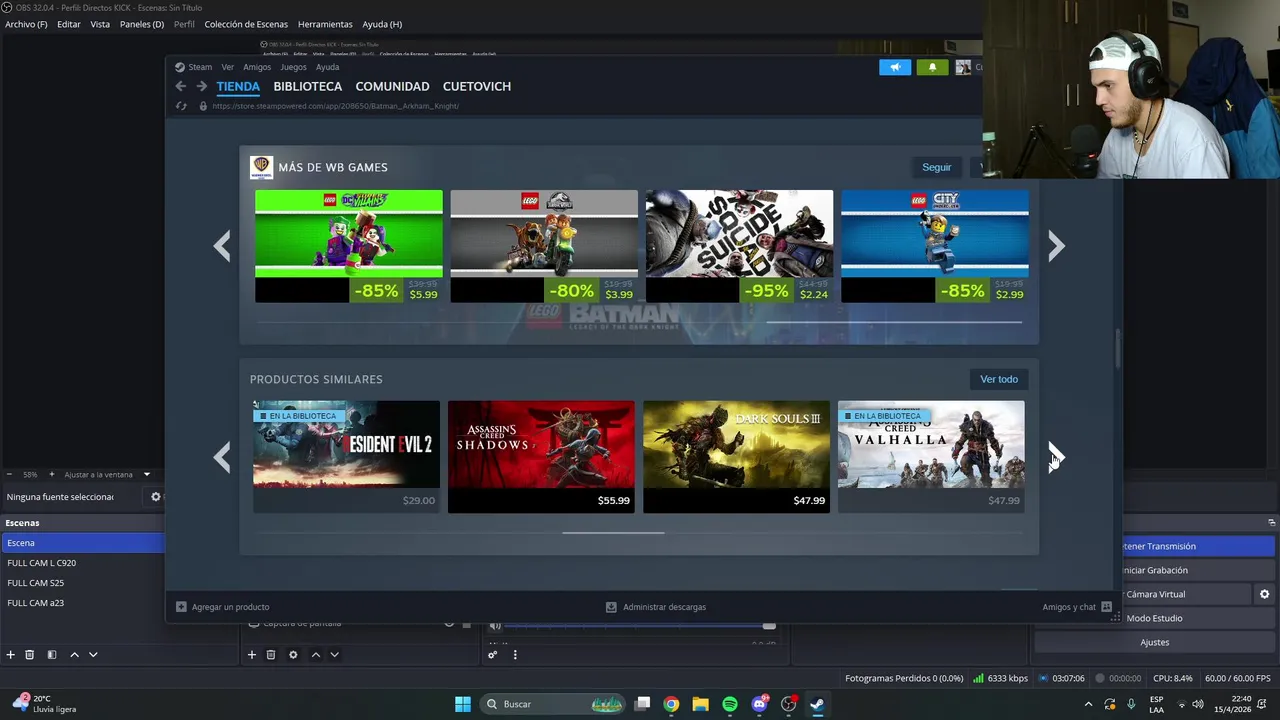The image size is (1280, 720).
Task: Enable Modo Estudio in OBS
Action: pyautogui.click(x=1155, y=618)
